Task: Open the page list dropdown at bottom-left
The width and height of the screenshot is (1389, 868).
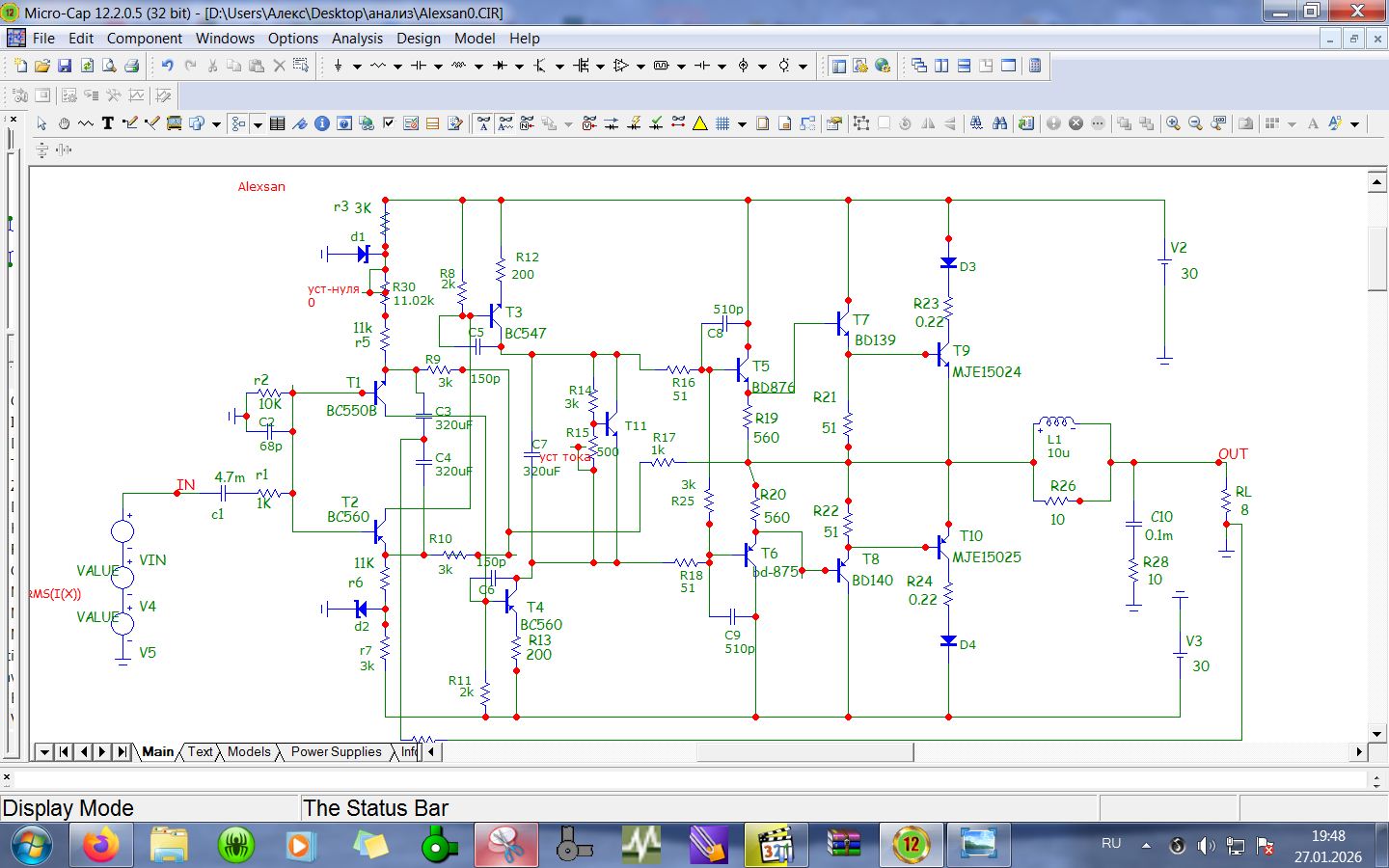Action: [x=44, y=752]
